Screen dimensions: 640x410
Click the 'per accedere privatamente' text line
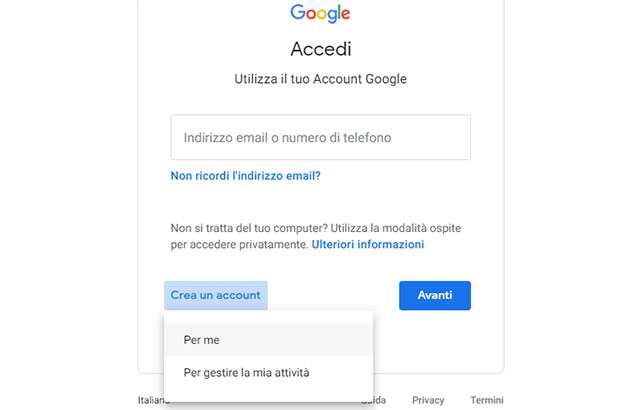(239, 245)
